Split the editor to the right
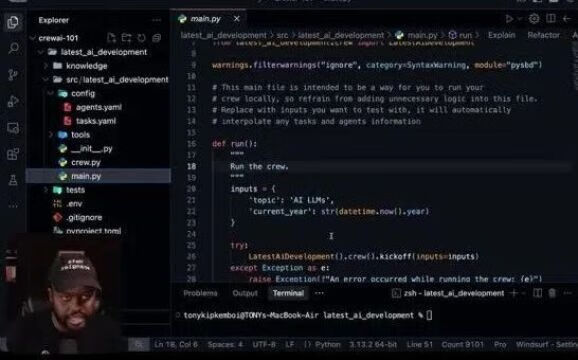578x360 pixels. pyautogui.click(x=551, y=18)
